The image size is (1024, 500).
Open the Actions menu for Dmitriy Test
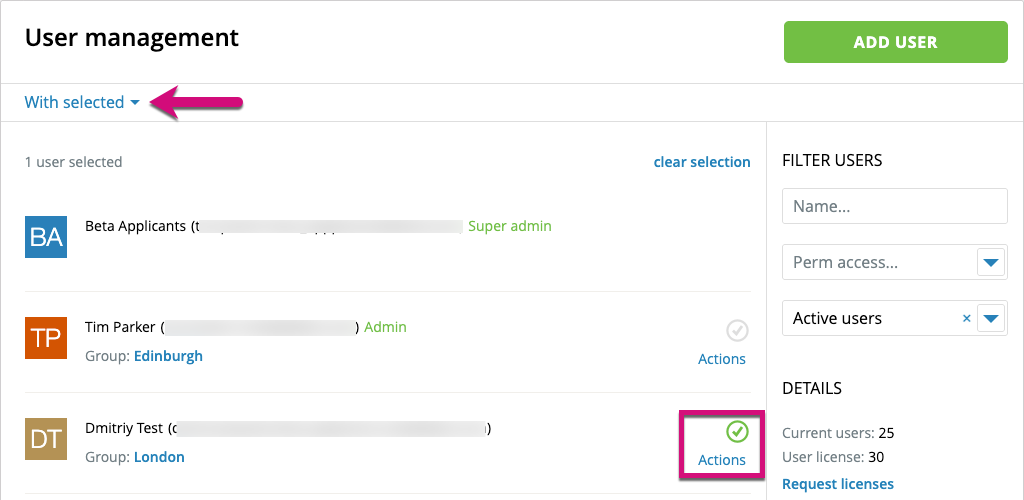point(722,460)
